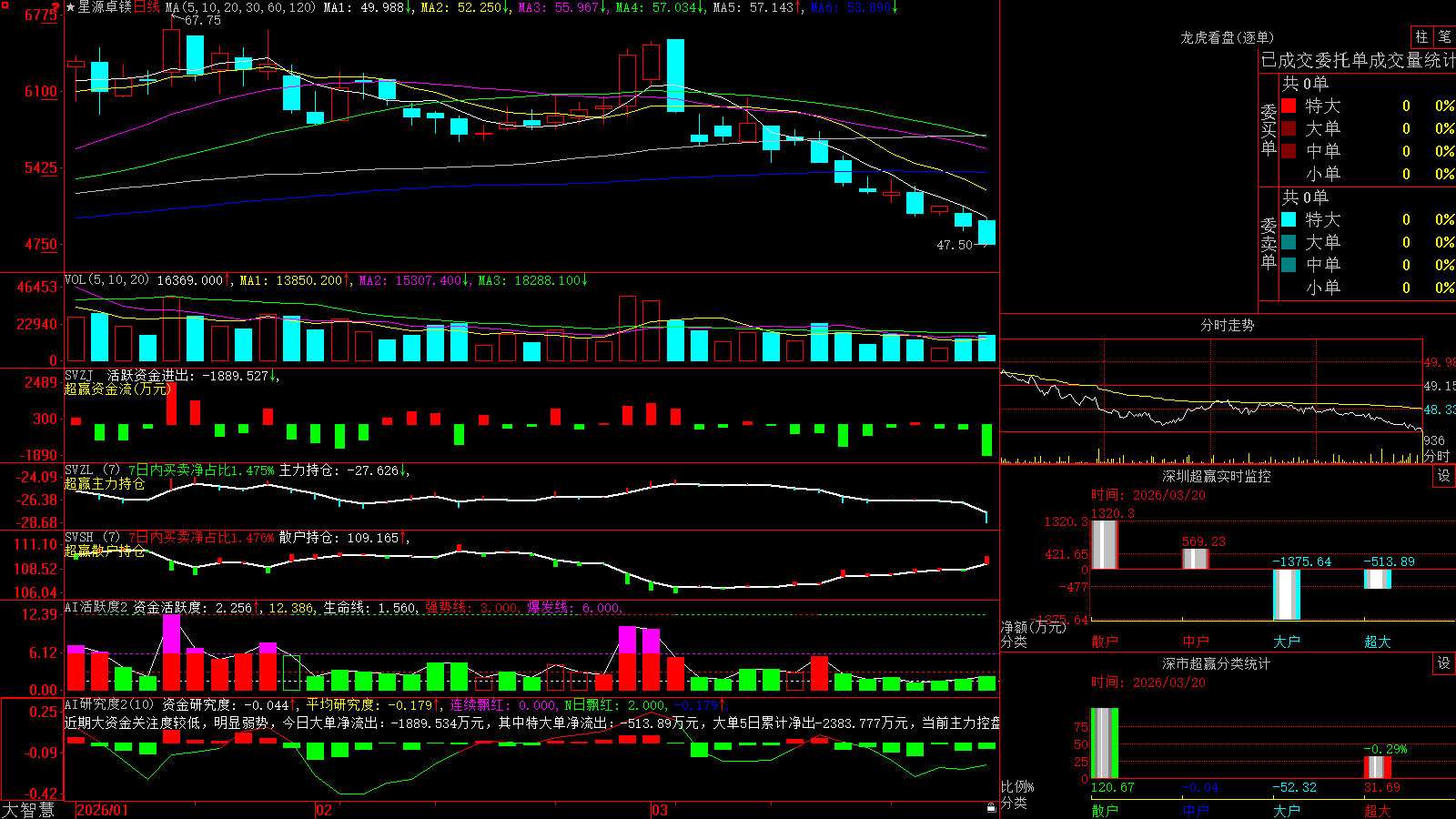Screen dimensions: 1456x819
Task: Open VOL(5,10,20) indicator parameters
Action: pos(106,280)
